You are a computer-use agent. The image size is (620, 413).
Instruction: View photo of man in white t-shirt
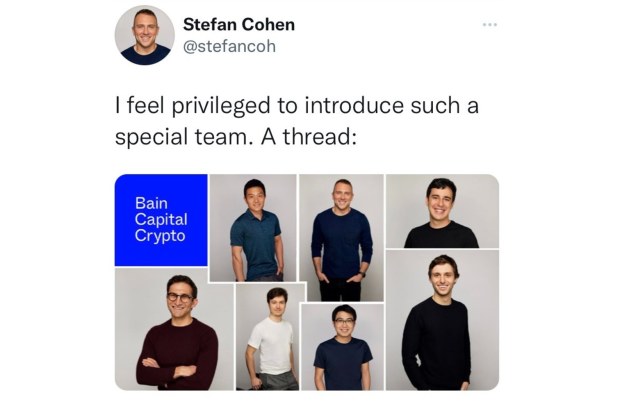271,337
